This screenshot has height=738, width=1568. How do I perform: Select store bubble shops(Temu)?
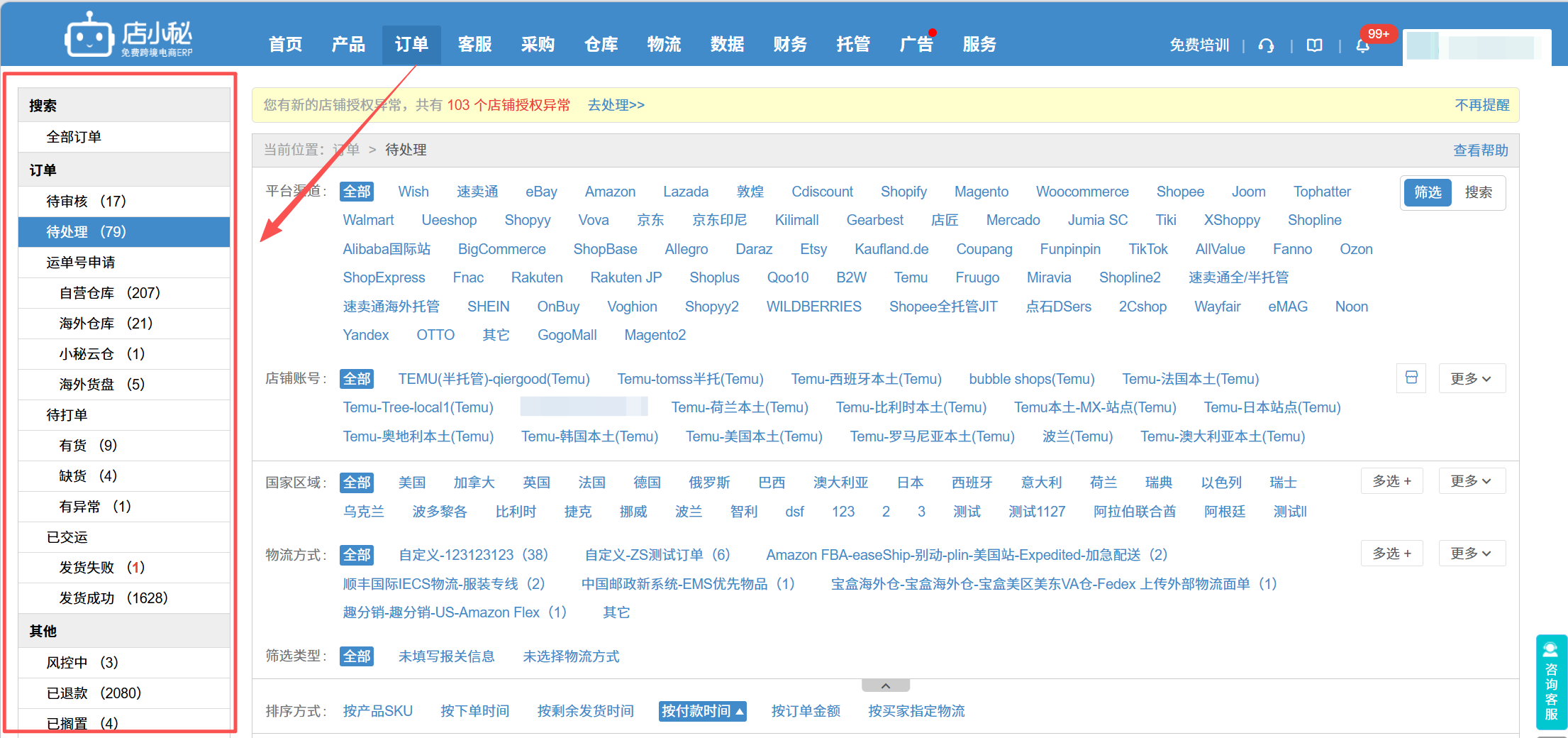tap(1032, 379)
